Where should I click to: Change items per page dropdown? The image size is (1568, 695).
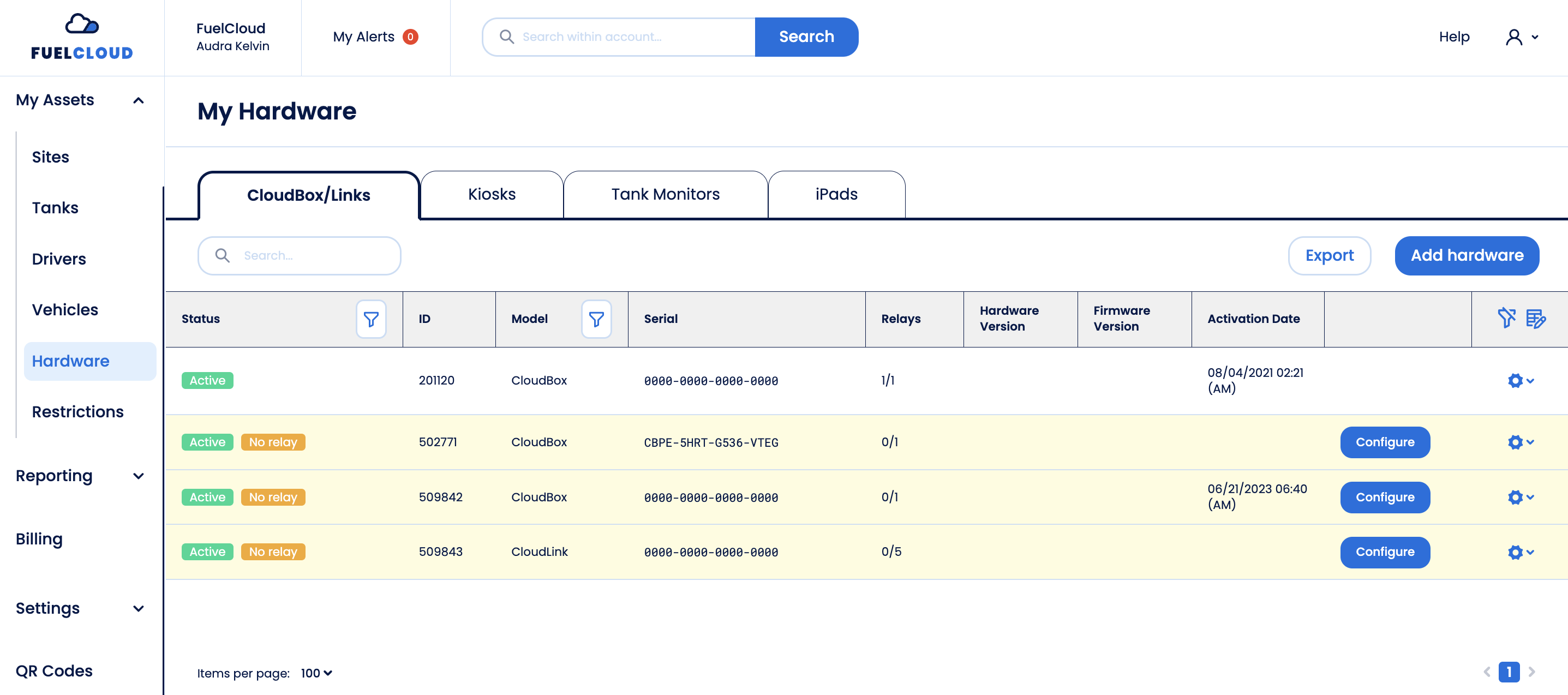(316, 673)
